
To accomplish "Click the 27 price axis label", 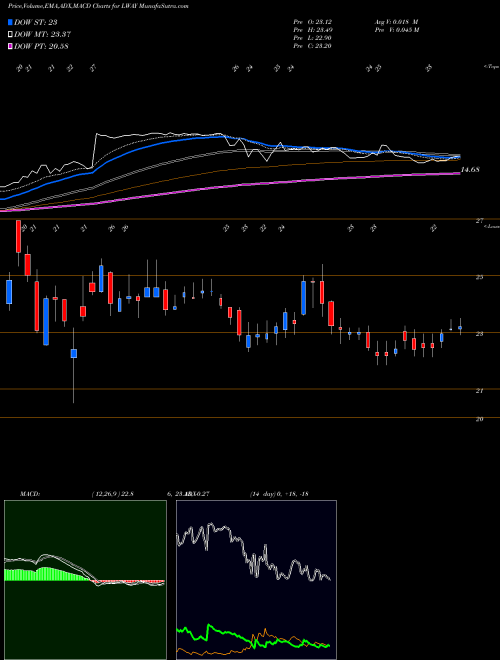I will click(x=479, y=221).
